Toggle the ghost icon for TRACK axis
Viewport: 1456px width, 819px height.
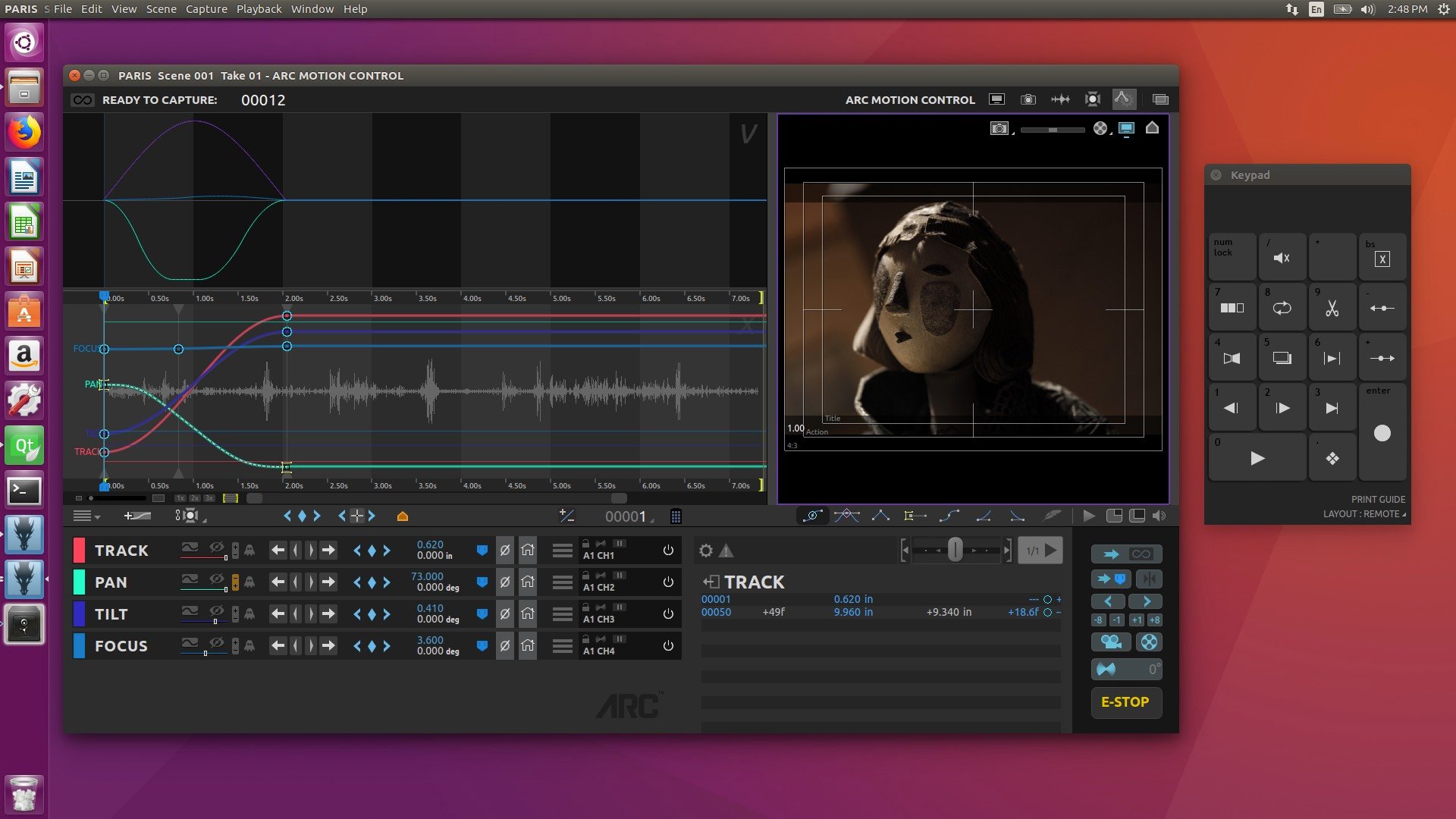pos(249,550)
